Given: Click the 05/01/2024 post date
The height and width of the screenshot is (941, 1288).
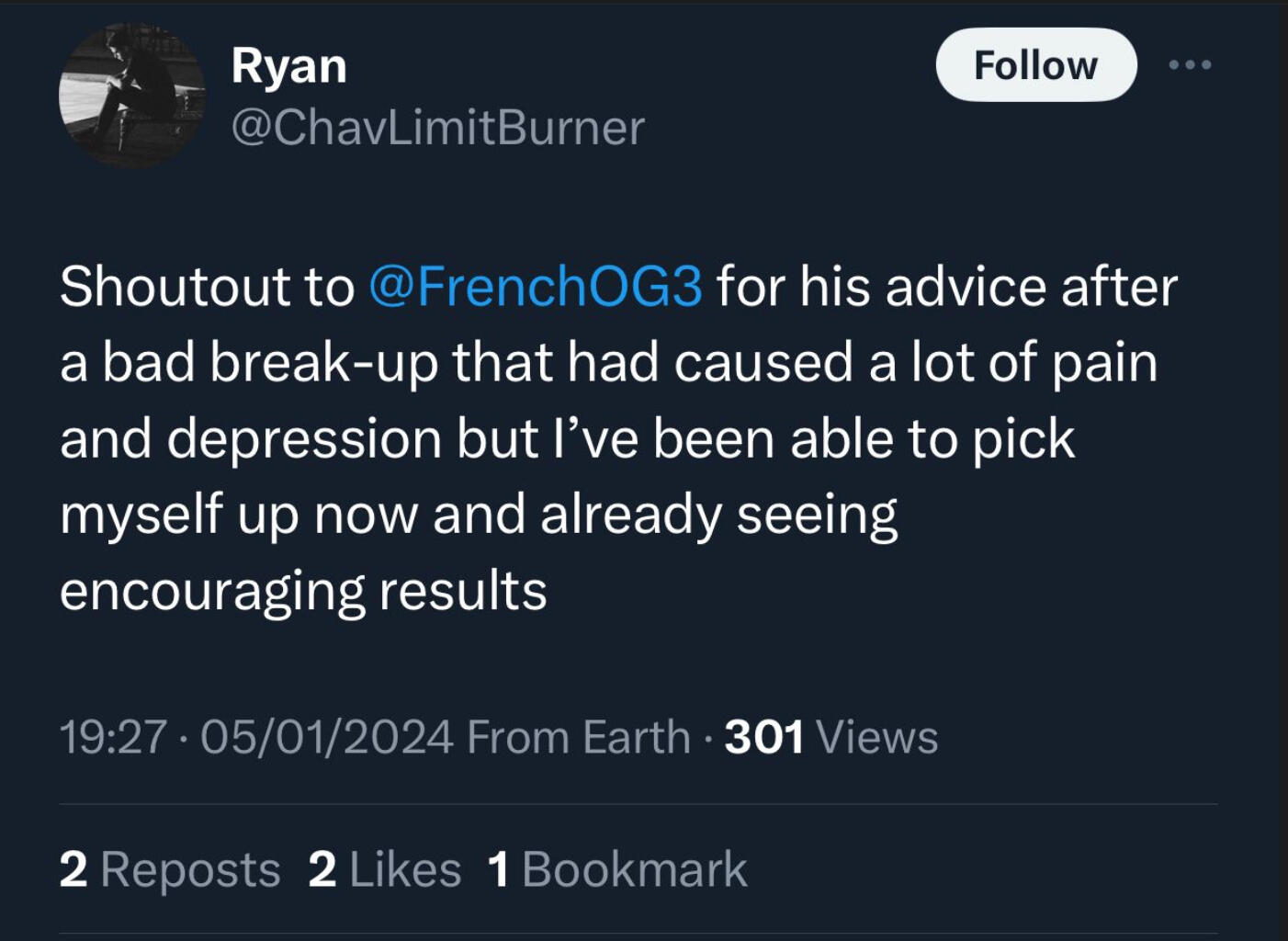Looking at the screenshot, I should [x=327, y=737].
